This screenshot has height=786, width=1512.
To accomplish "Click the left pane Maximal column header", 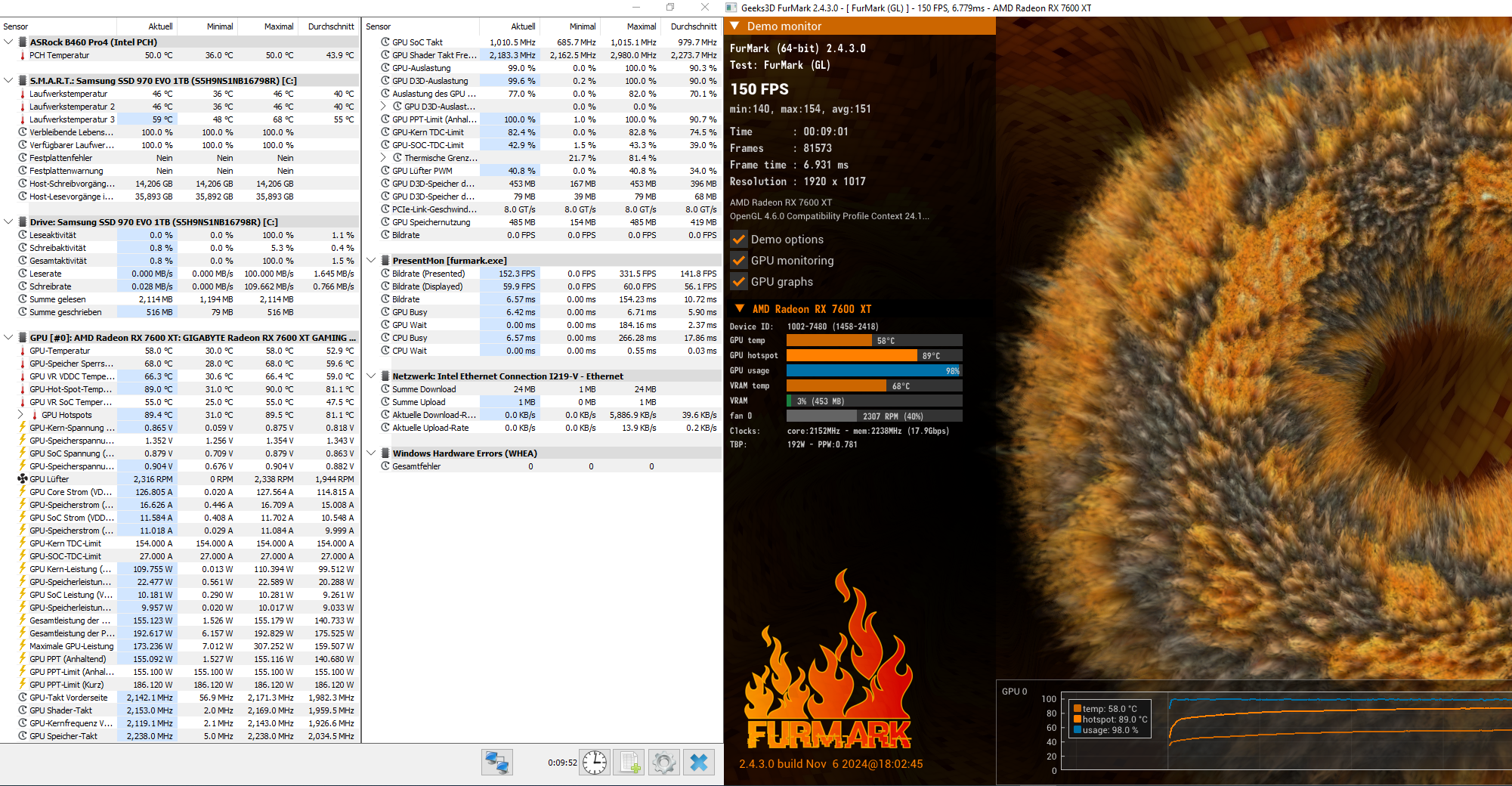I will [267, 26].
